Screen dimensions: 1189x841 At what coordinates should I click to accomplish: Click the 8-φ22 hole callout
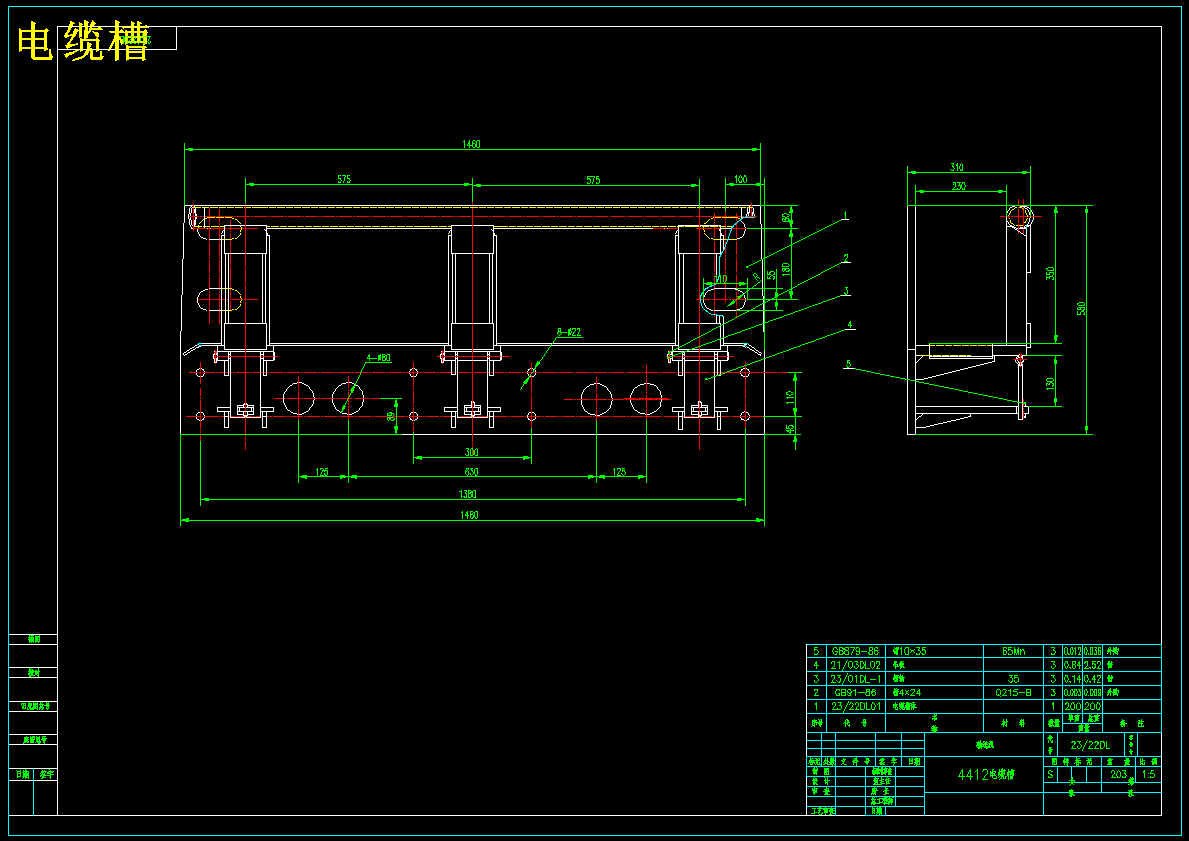[569, 332]
